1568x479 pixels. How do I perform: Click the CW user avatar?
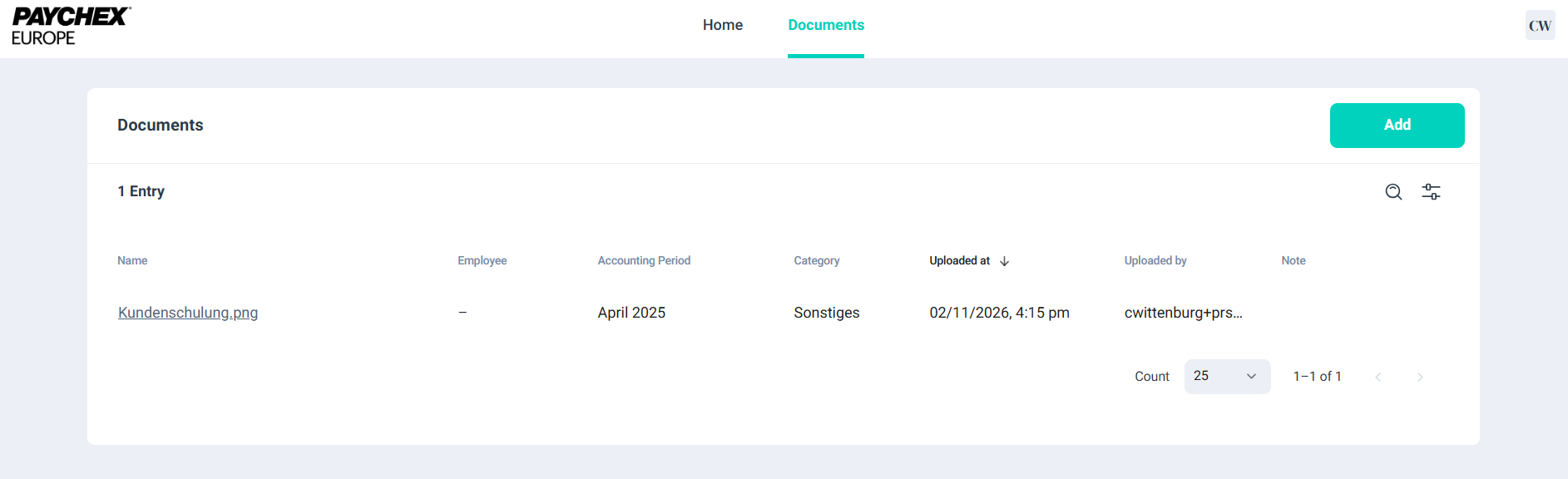click(x=1540, y=26)
